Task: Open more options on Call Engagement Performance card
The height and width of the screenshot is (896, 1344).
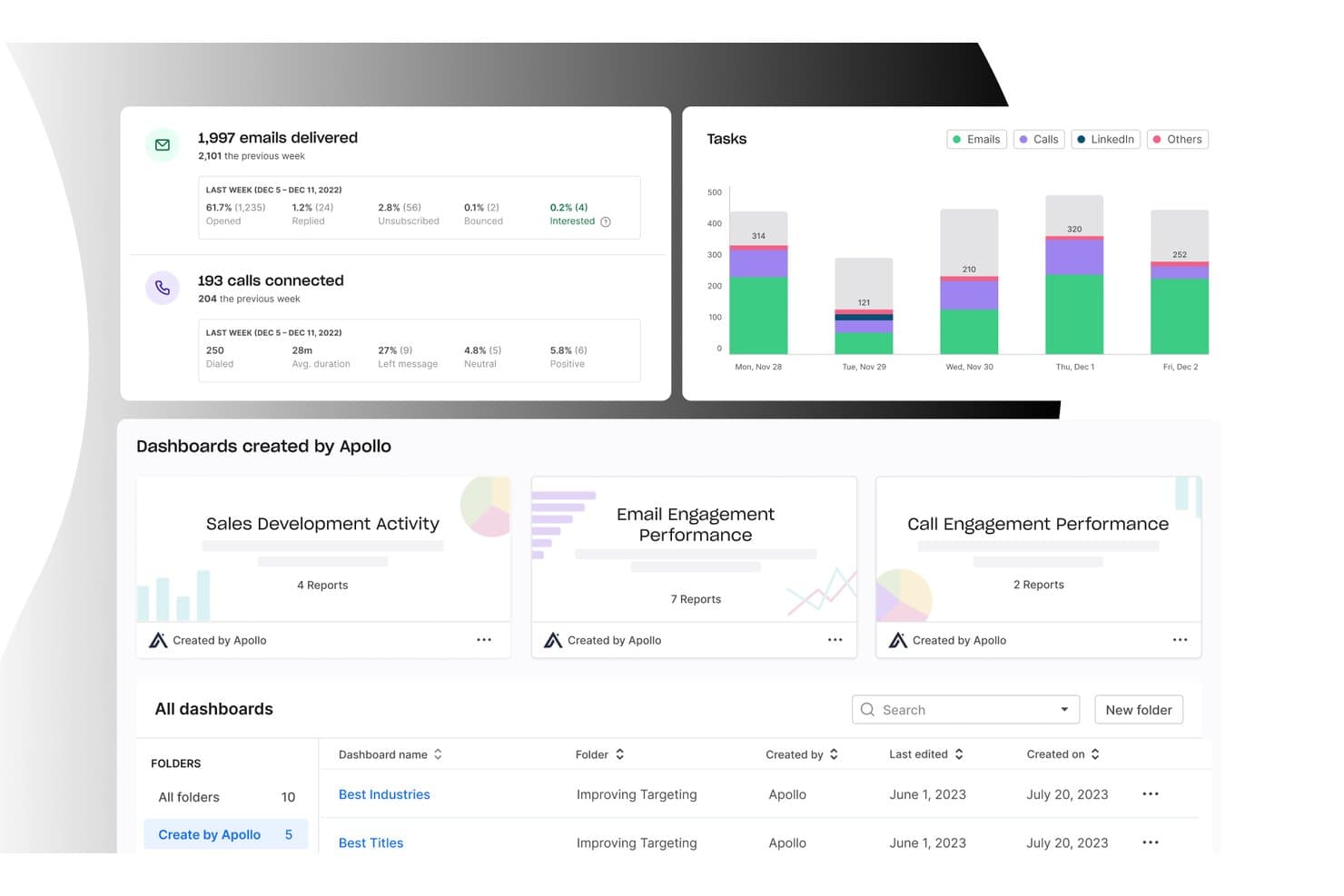Action: click(x=1180, y=640)
